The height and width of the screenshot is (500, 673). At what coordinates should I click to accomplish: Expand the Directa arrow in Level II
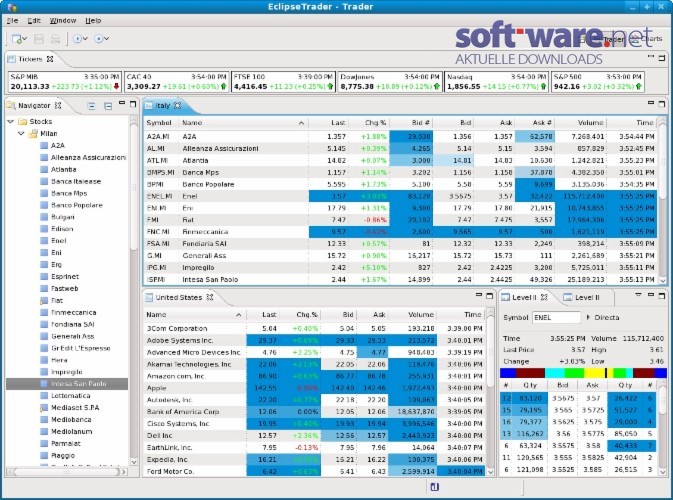(588, 317)
